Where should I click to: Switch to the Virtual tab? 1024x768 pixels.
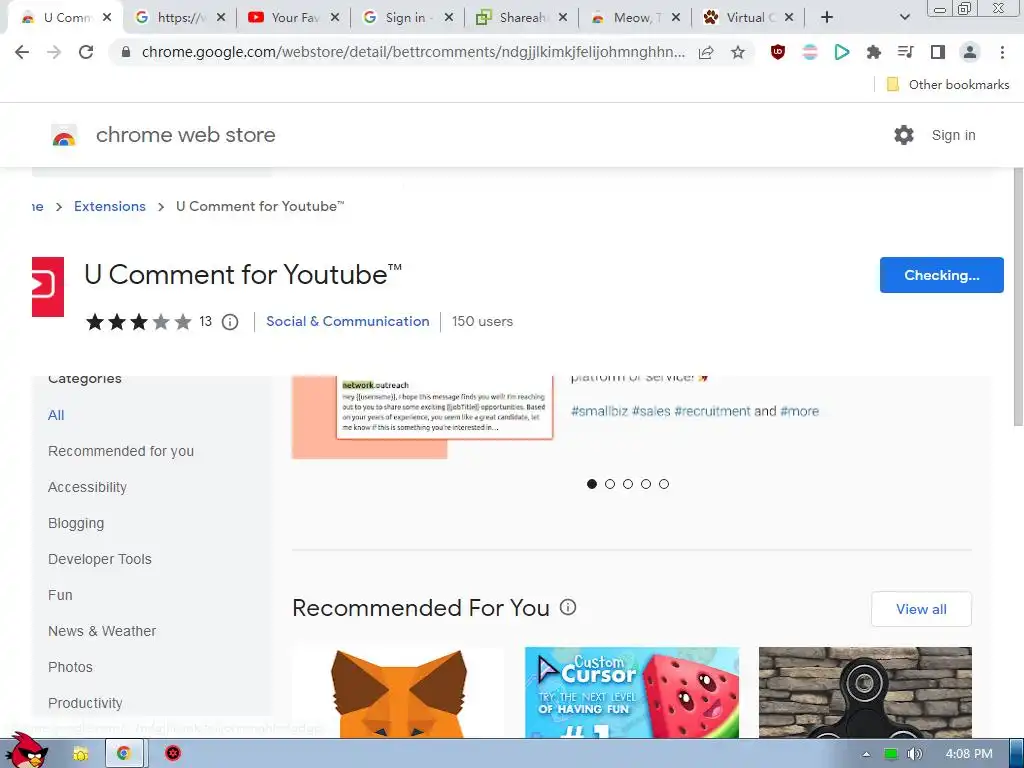point(748,18)
